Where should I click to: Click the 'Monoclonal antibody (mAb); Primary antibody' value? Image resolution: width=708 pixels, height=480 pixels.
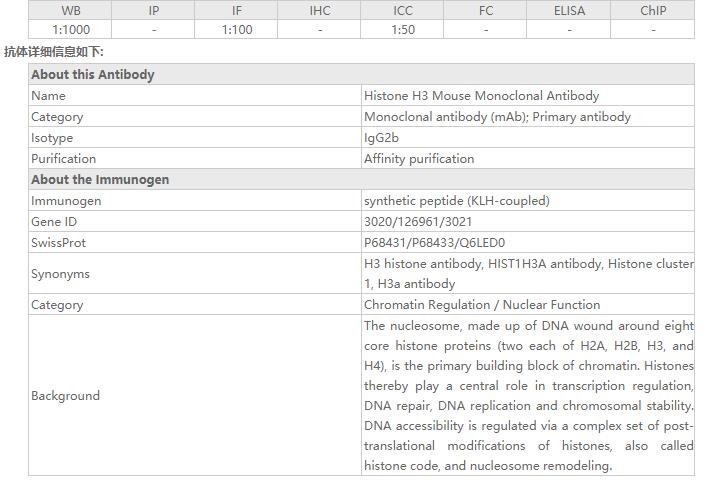(497, 117)
